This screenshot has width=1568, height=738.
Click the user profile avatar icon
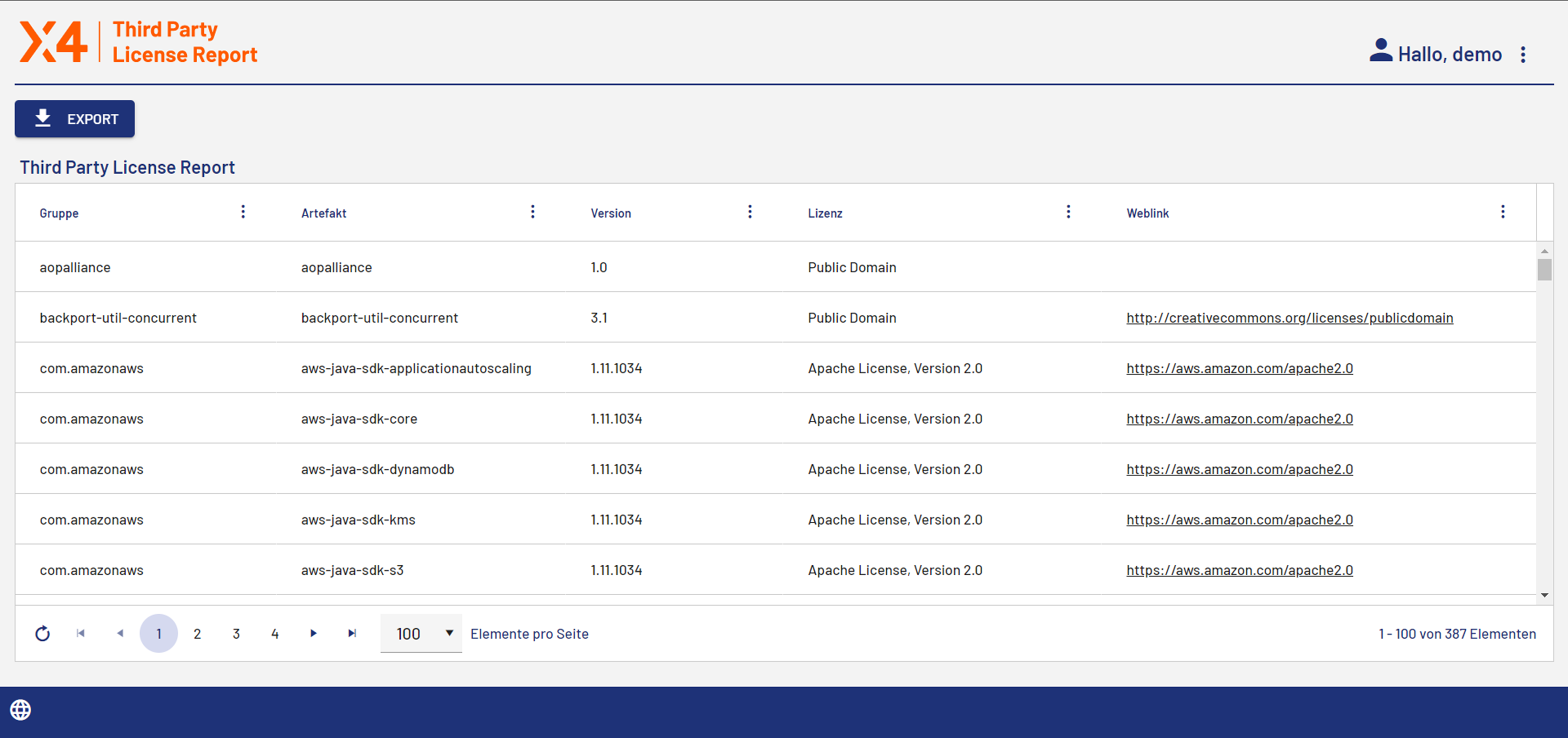[x=1380, y=51]
